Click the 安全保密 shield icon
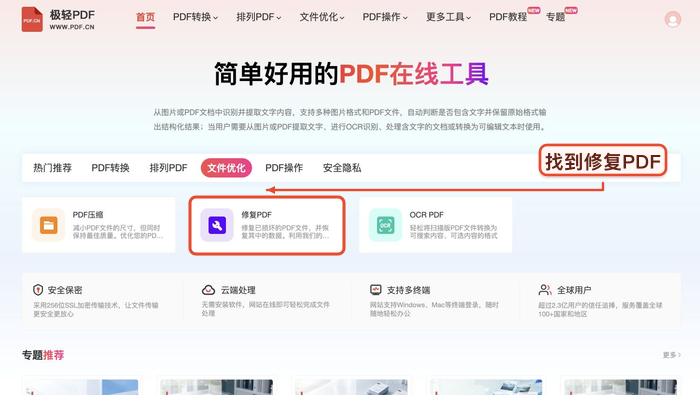The image size is (700, 395). 38,290
